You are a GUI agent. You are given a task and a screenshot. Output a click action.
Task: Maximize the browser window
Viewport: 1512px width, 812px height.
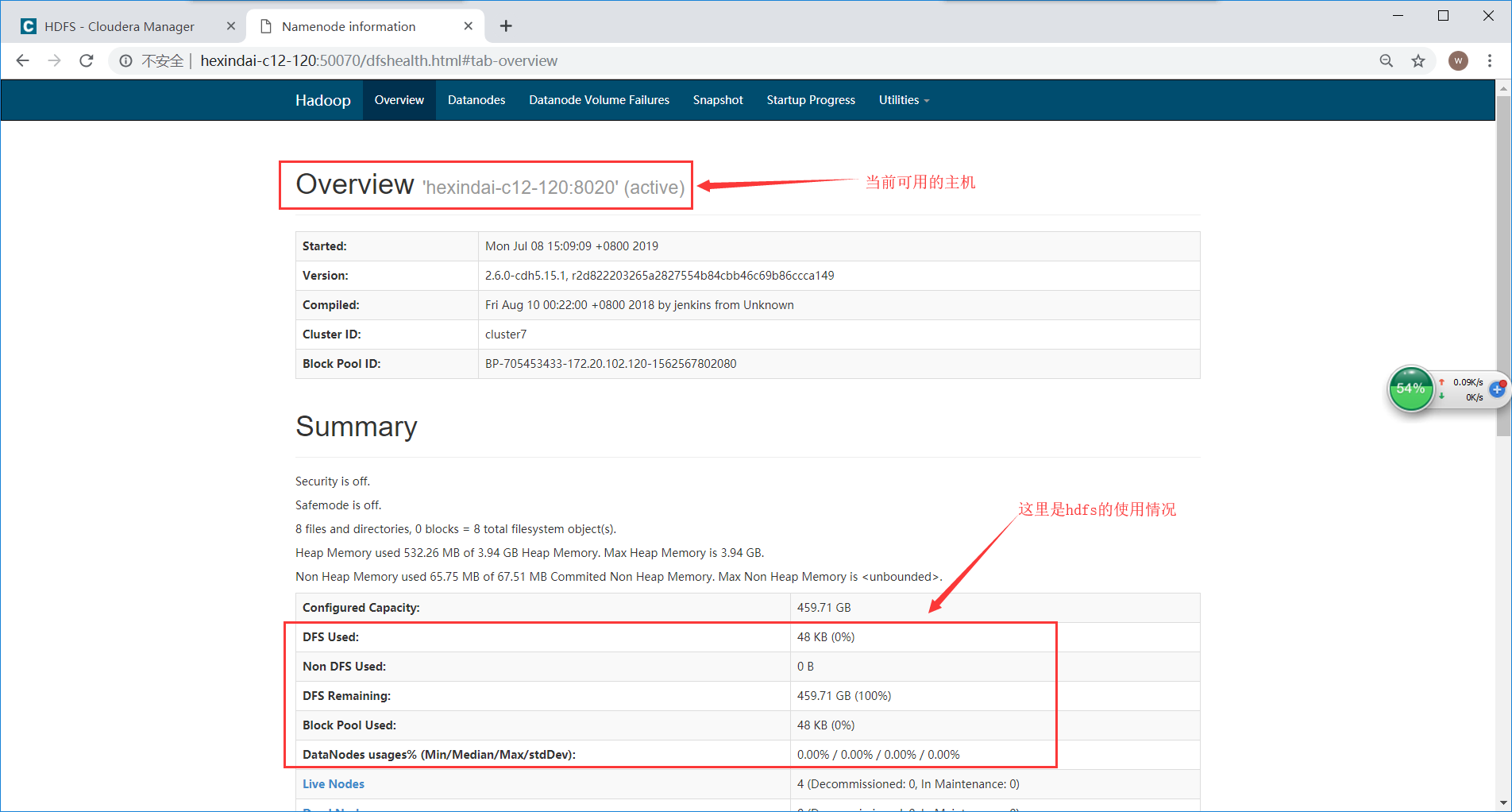pyautogui.click(x=1444, y=16)
